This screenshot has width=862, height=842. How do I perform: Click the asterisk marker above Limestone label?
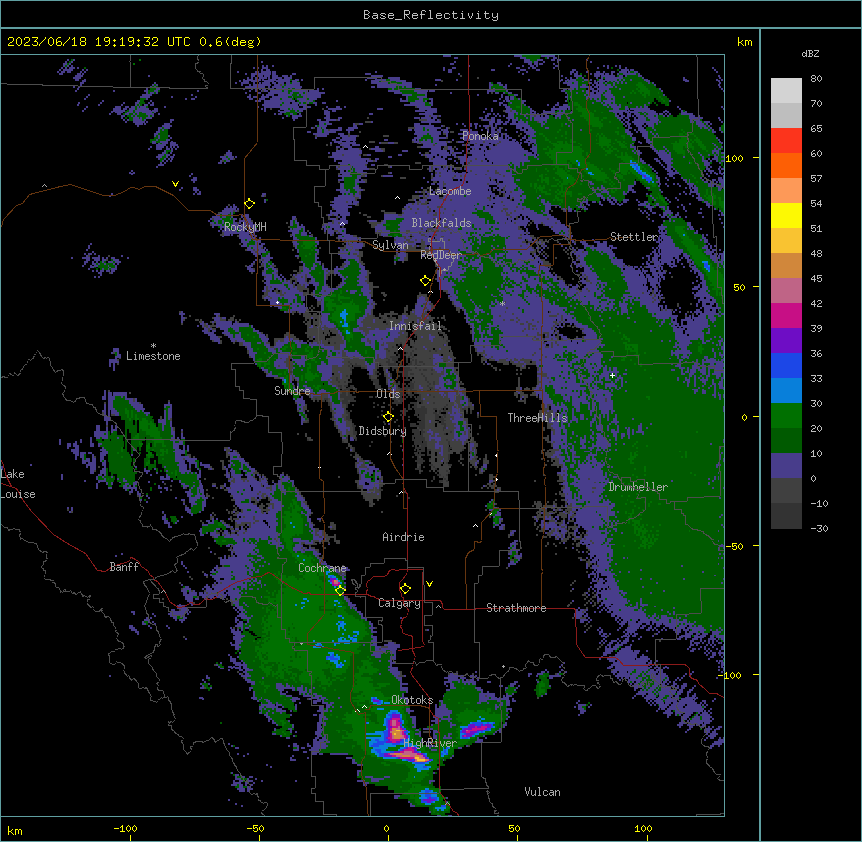(153, 346)
